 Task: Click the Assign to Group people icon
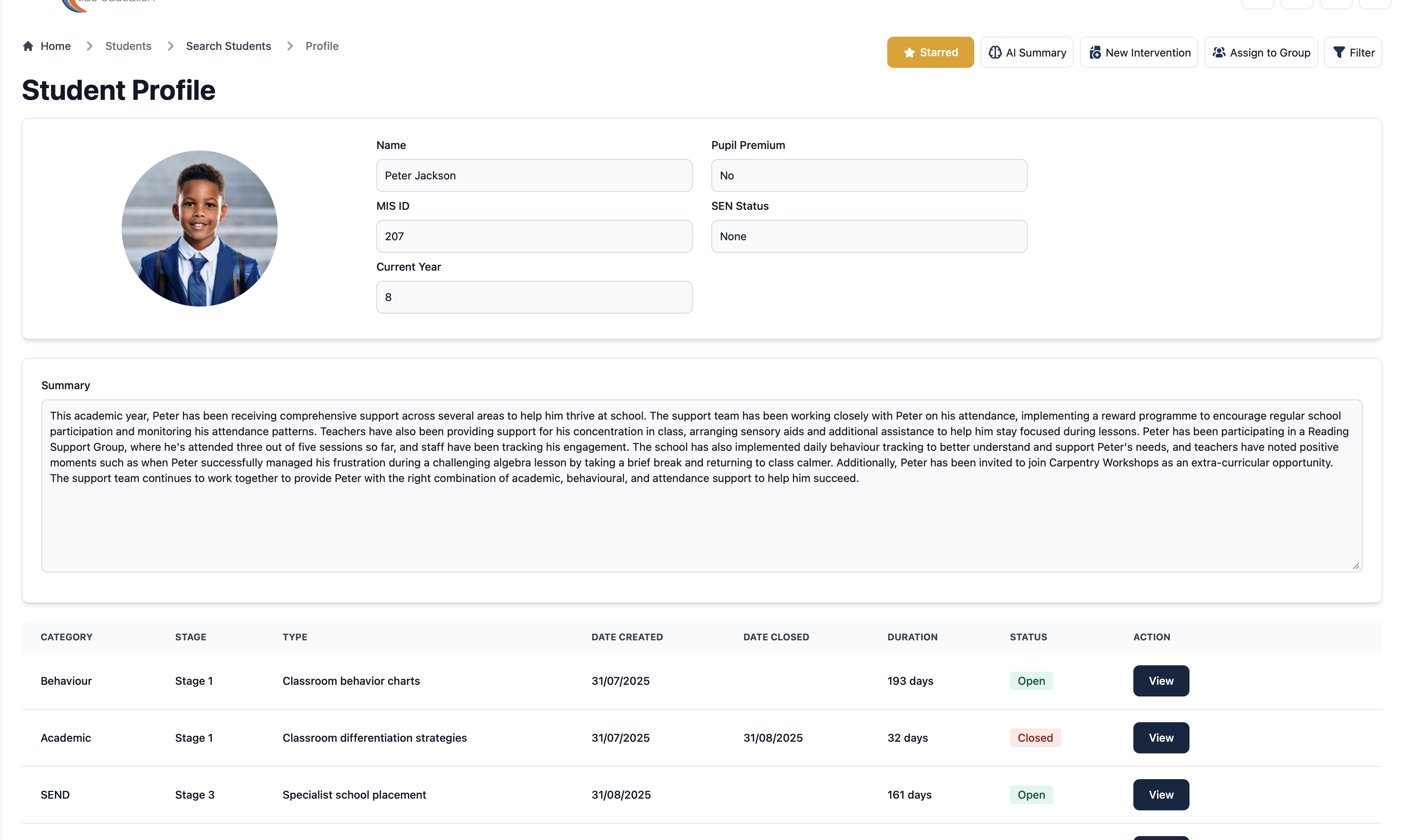click(1218, 53)
